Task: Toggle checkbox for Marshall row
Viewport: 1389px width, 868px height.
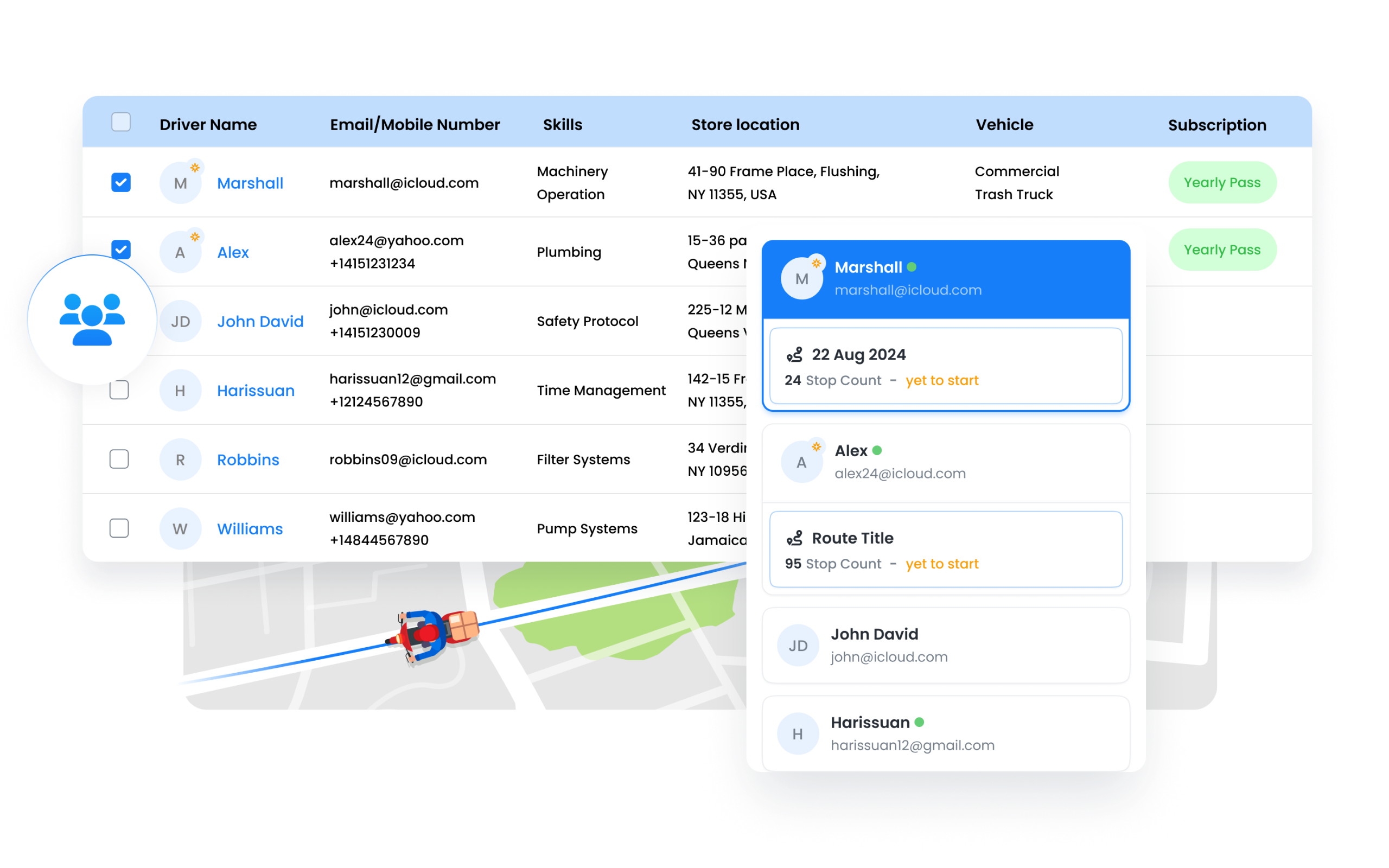Action: tap(120, 182)
